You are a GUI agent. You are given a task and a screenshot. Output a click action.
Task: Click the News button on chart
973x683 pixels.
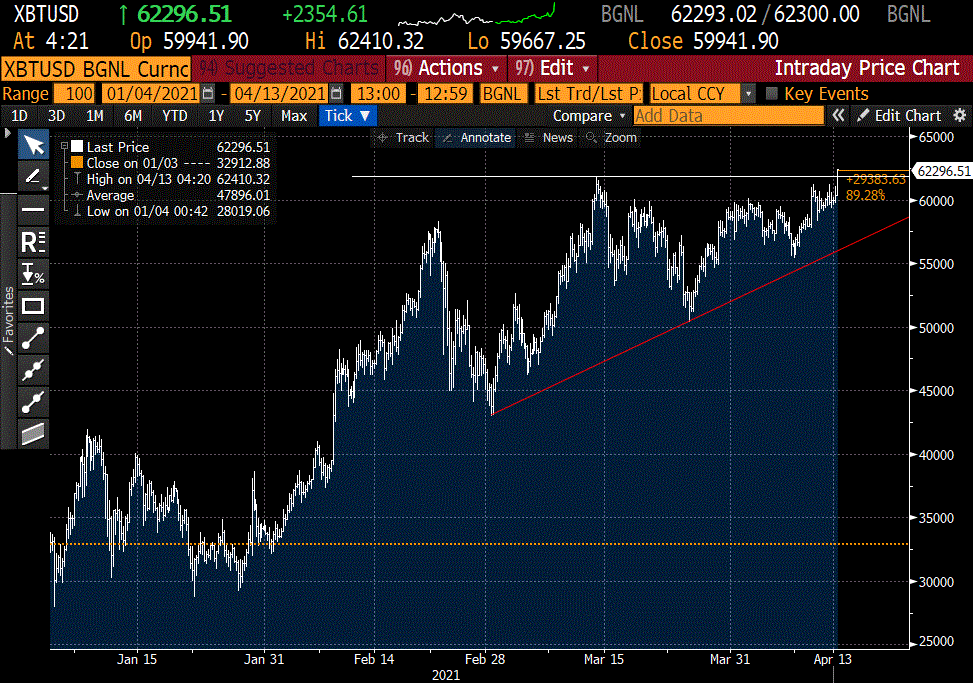pyautogui.click(x=549, y=138)
